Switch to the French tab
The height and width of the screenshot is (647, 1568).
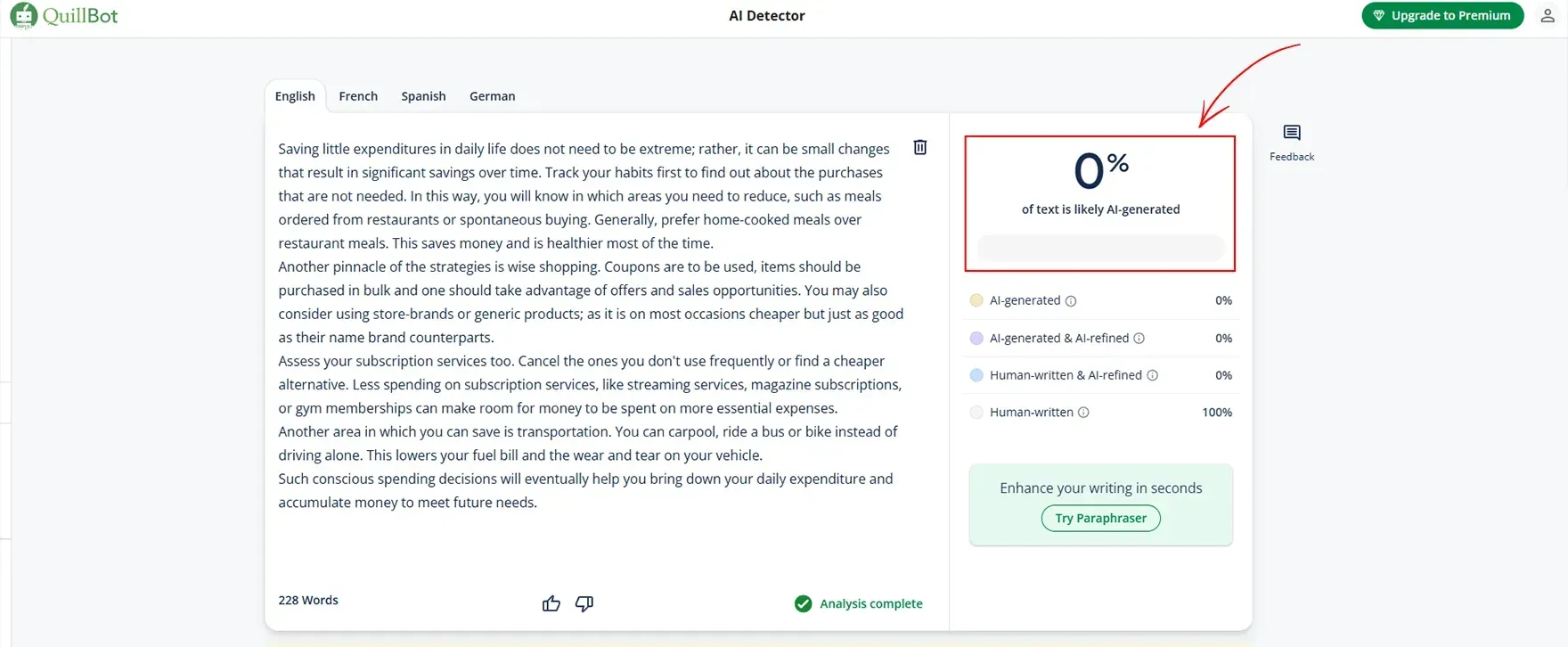[x=357, y=95]
